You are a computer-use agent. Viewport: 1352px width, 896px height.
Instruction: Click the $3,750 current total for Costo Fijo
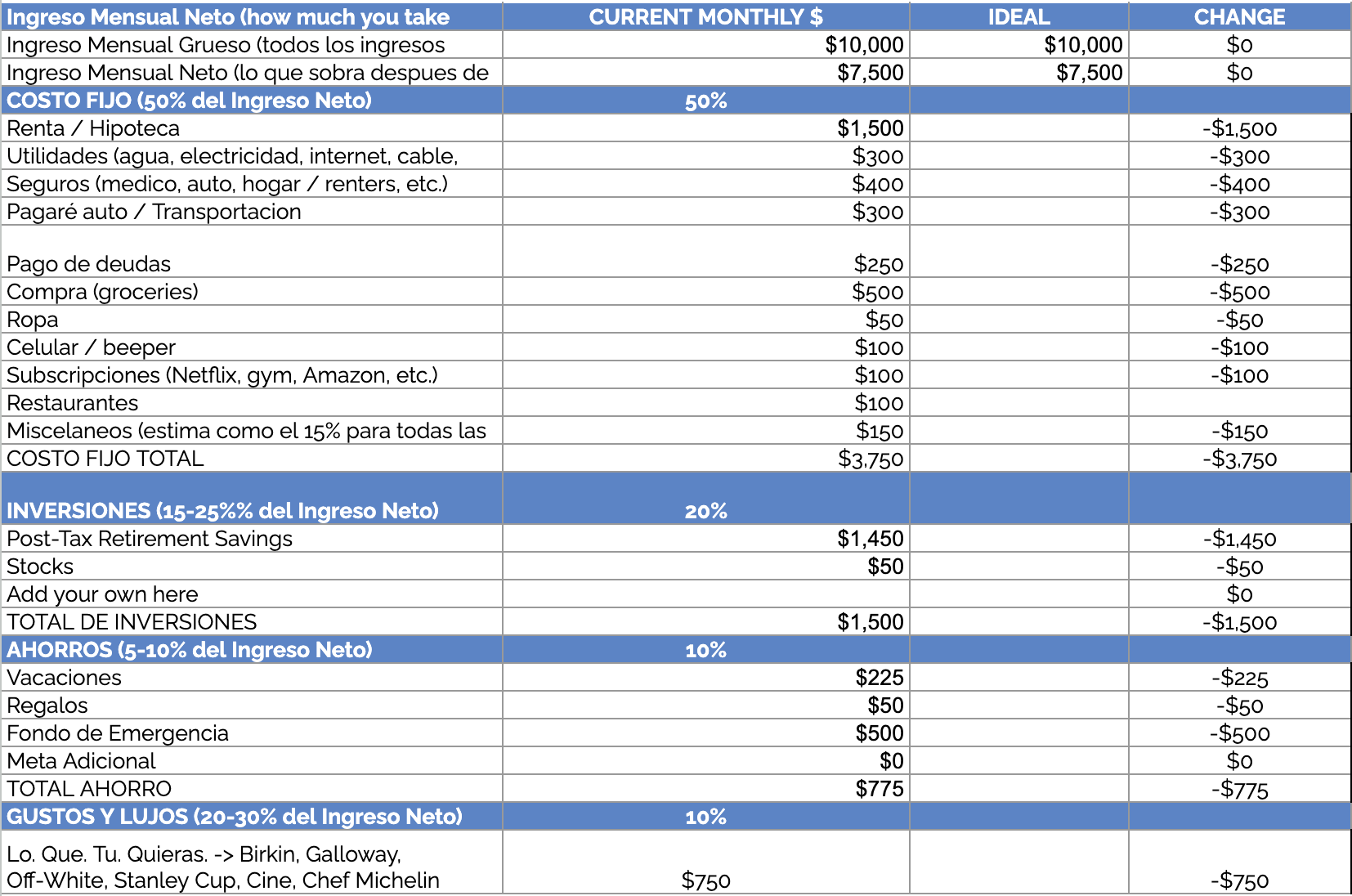(871, 459)
